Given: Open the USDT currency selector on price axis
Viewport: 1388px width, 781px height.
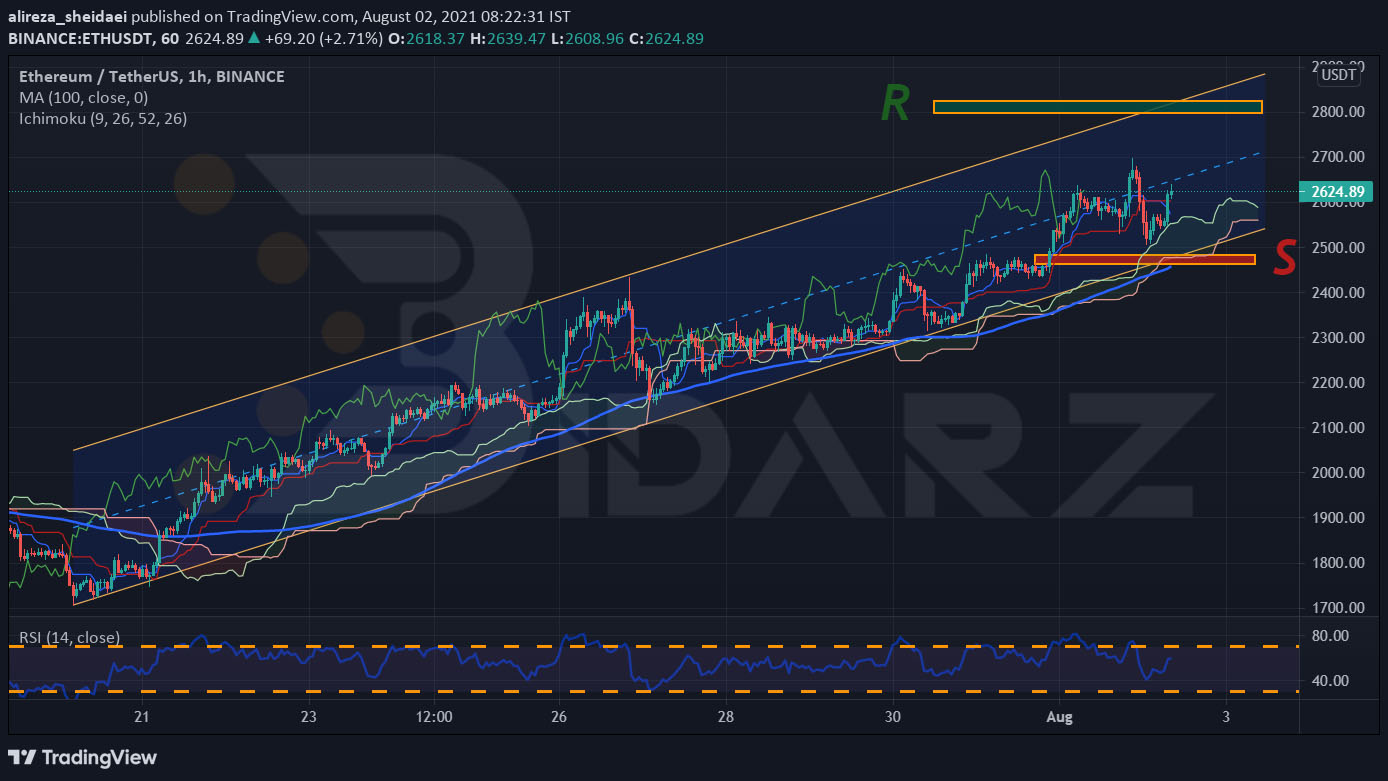Looking at the screenshot, I should point(1338,75).
